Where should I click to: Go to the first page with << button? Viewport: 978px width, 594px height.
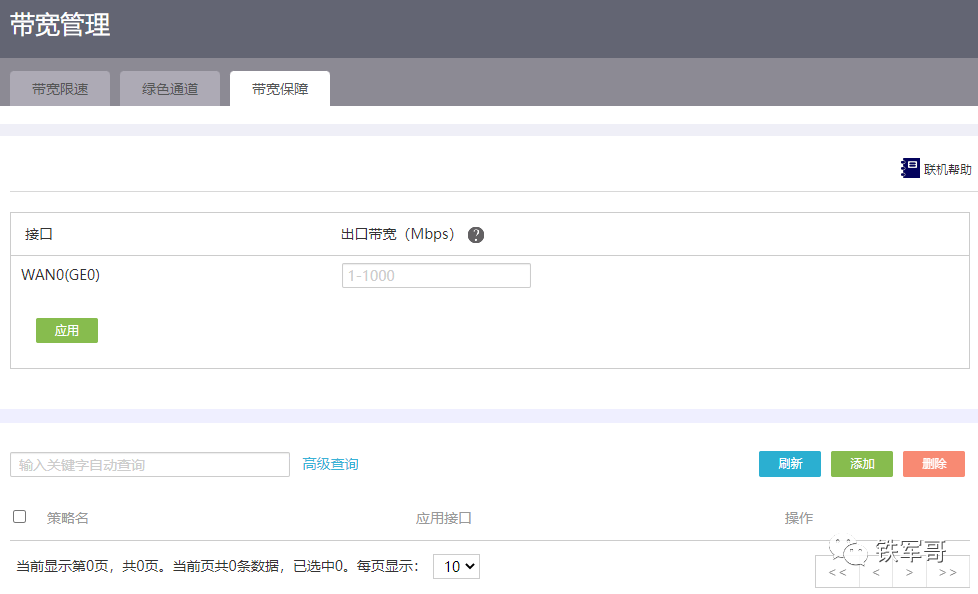[x=837, y=573]
